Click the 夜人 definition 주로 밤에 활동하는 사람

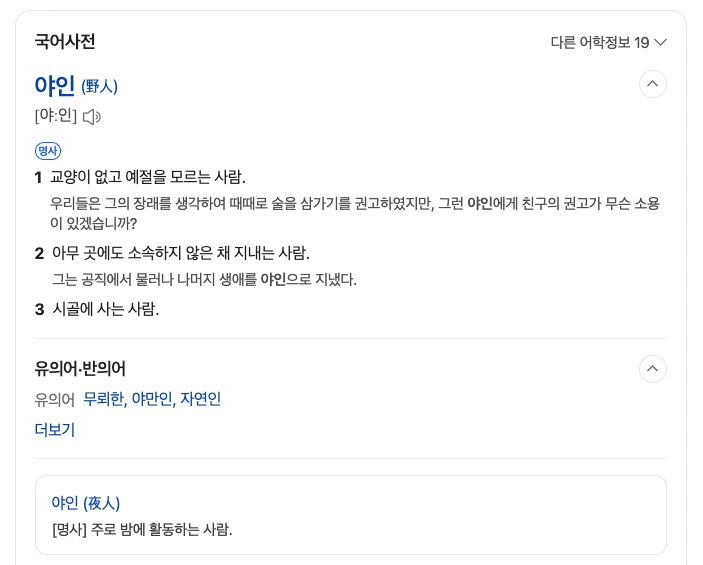pyautogui.click(x=142, y=529)
